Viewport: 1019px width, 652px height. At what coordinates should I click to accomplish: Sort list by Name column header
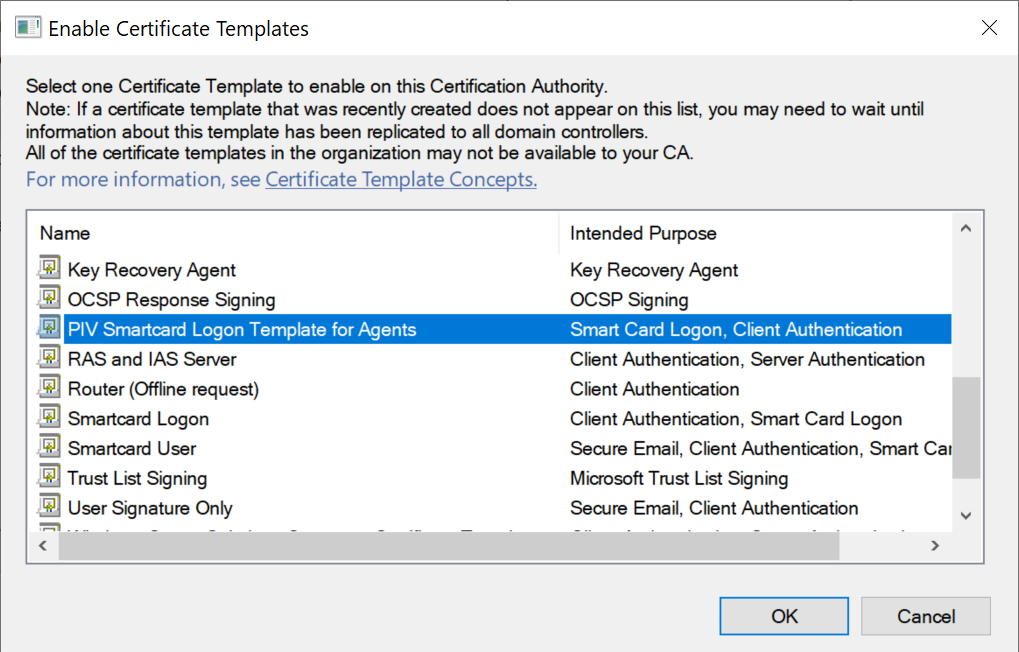[x=65, y=233]
